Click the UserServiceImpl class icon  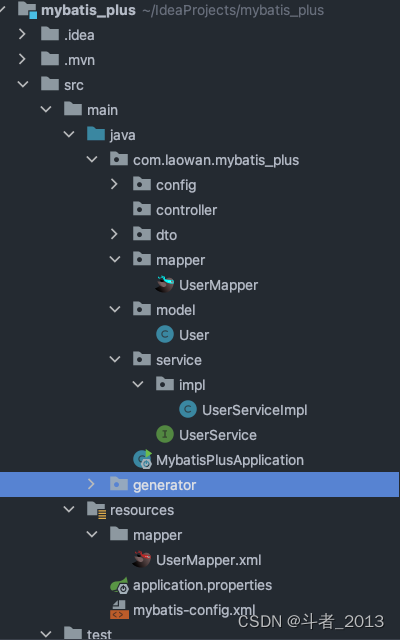[188, 409]
